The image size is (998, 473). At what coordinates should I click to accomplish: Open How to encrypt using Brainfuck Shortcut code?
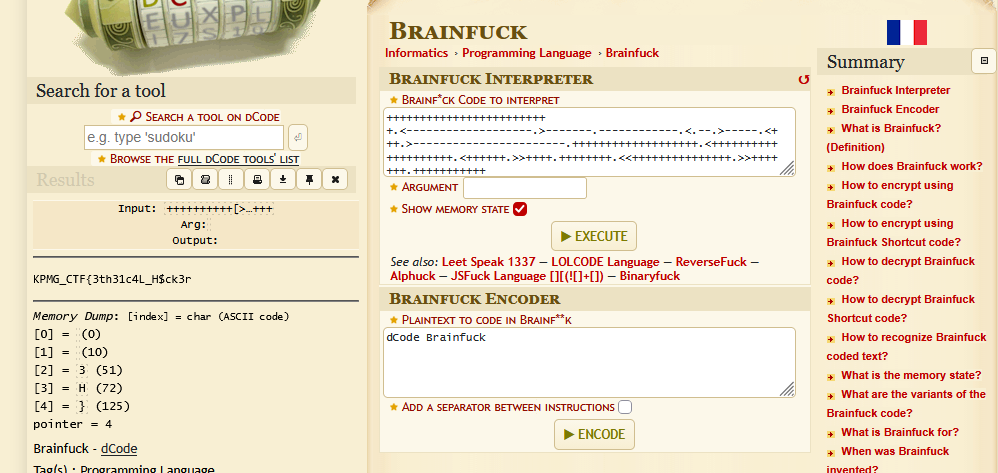894,233
